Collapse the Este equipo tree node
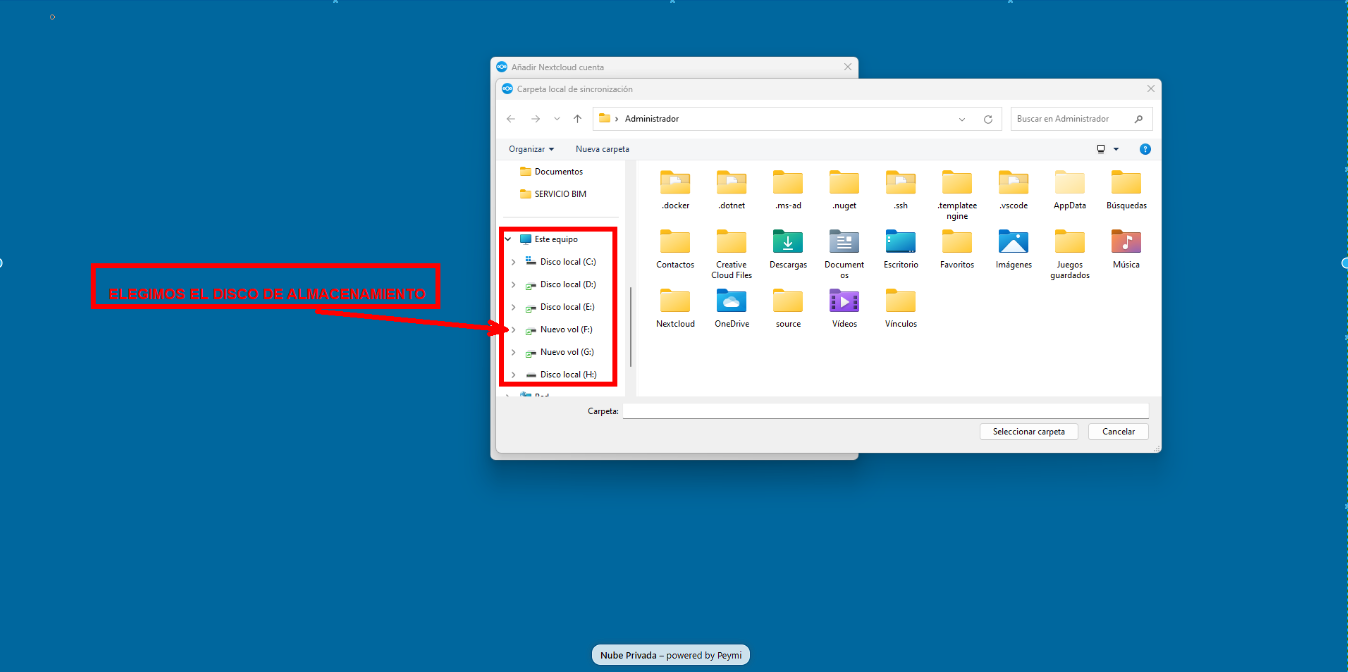 click(x=508, y=239)
